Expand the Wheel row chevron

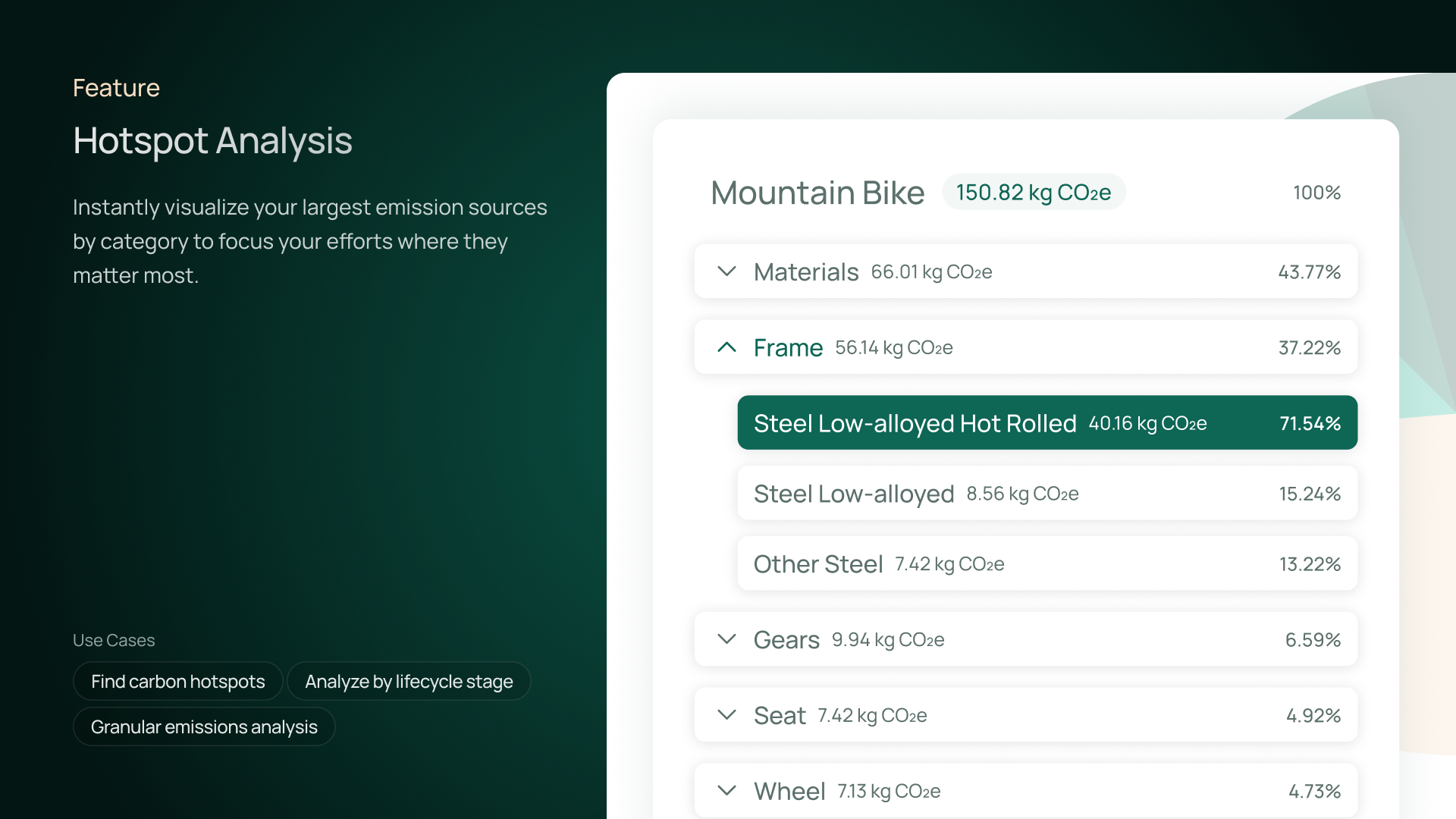point(726,791)
